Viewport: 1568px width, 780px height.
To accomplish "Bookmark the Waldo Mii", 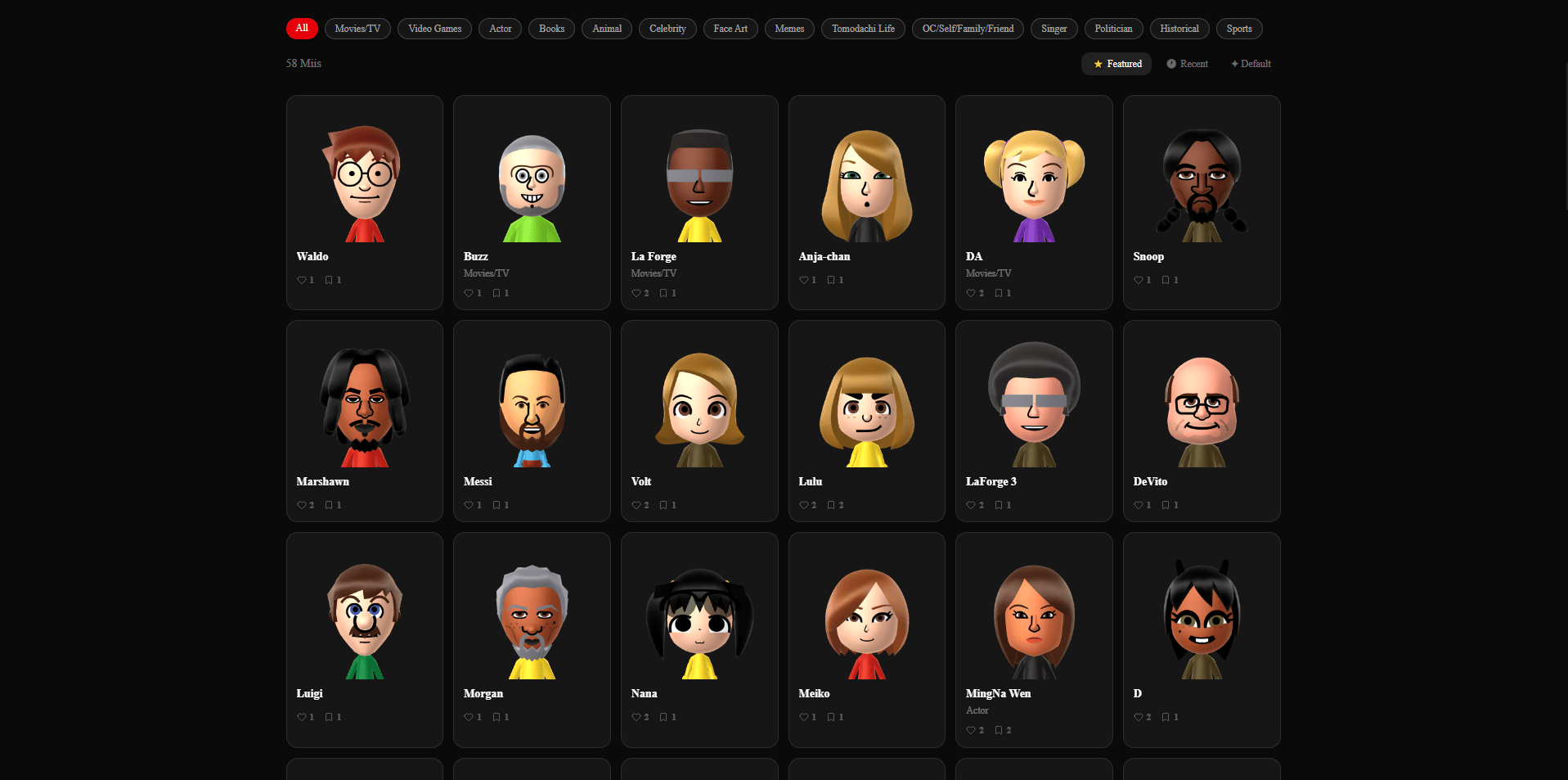I will coord(329,280).
